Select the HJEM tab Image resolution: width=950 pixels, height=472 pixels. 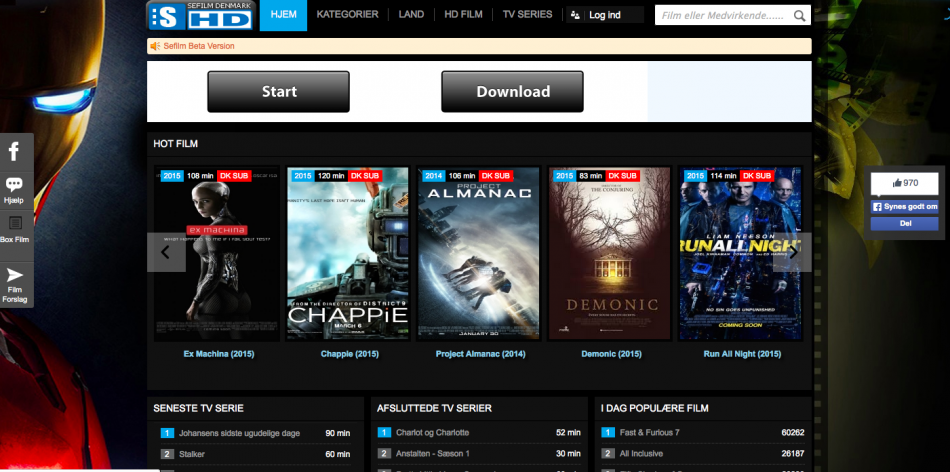[284, 15]
